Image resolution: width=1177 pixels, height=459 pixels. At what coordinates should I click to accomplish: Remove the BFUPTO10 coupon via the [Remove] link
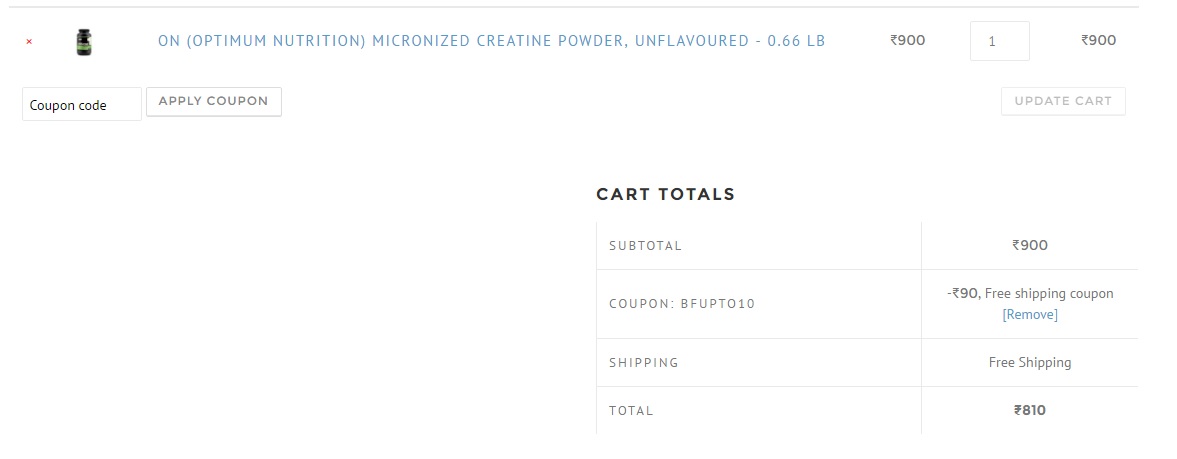(1029, 315)
